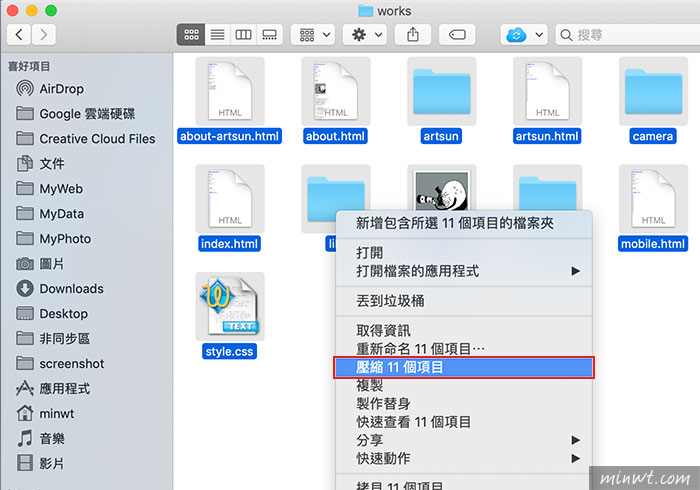Click the index.html file name label
Viewport: 700px width, 490px height.
(229, 244)
